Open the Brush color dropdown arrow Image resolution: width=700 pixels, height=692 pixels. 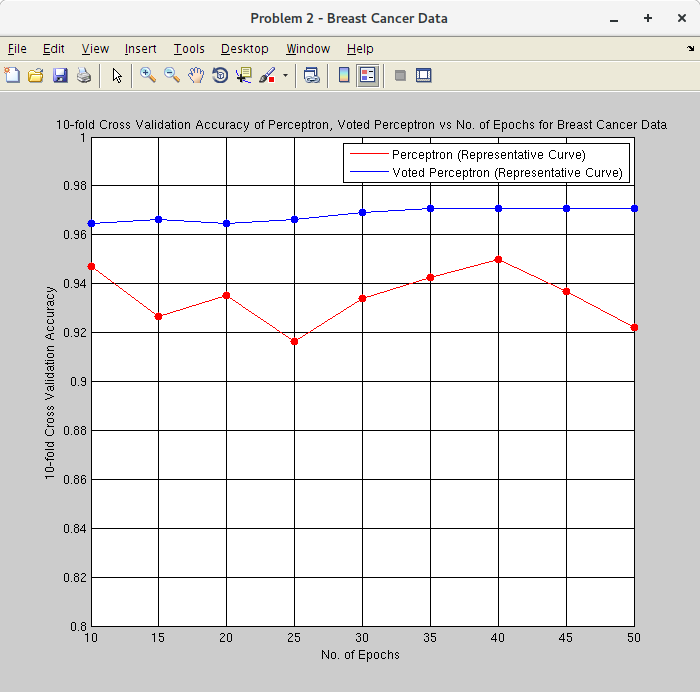pos(285,75)
